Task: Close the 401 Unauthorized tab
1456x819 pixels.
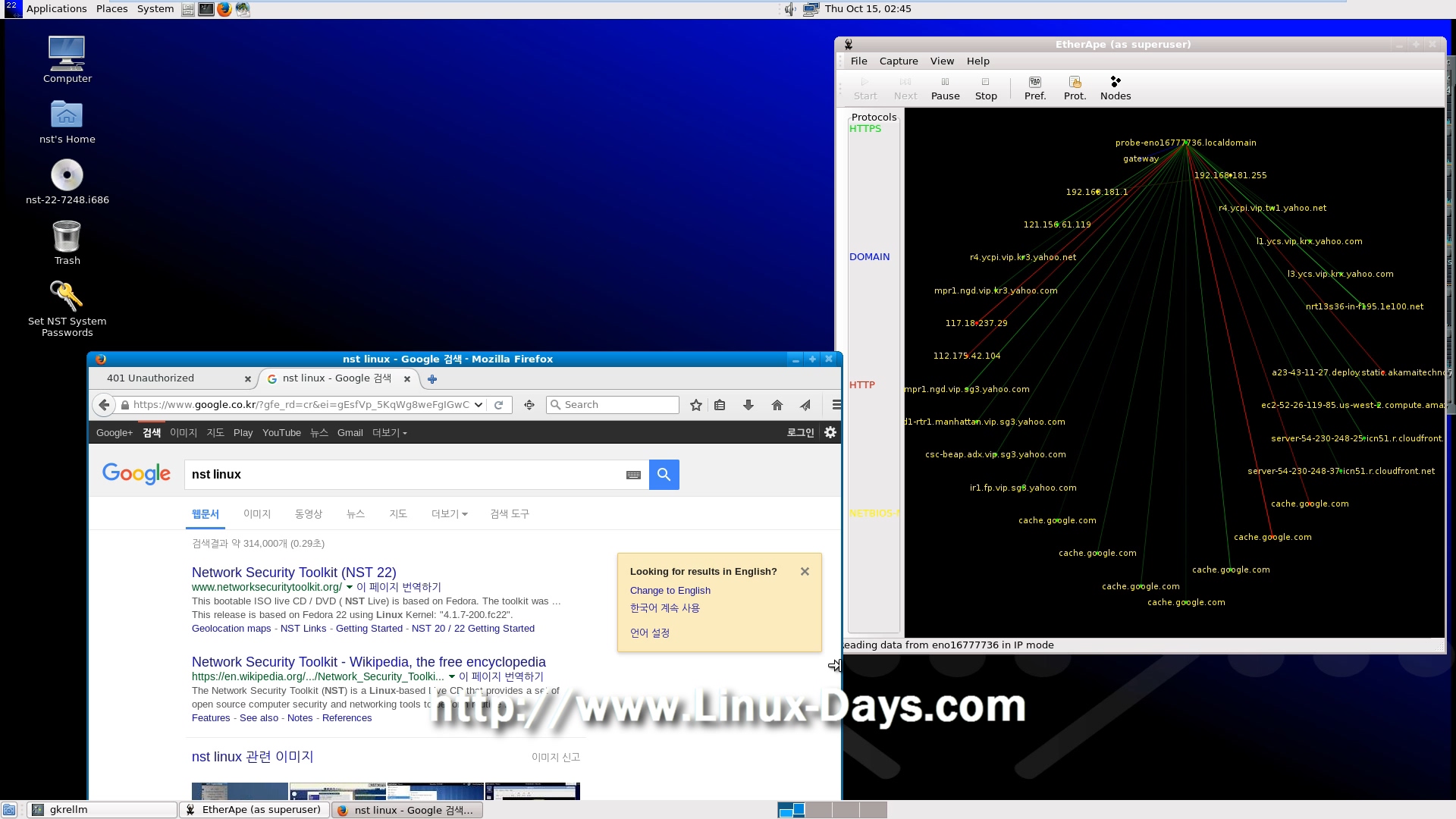Action: [x=247, y=378]
